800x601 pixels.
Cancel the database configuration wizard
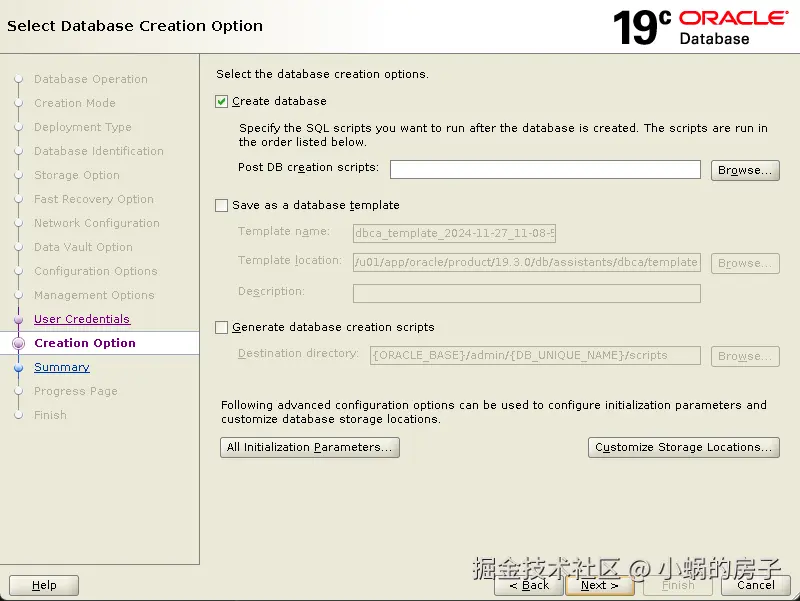(x=756, y=585)
